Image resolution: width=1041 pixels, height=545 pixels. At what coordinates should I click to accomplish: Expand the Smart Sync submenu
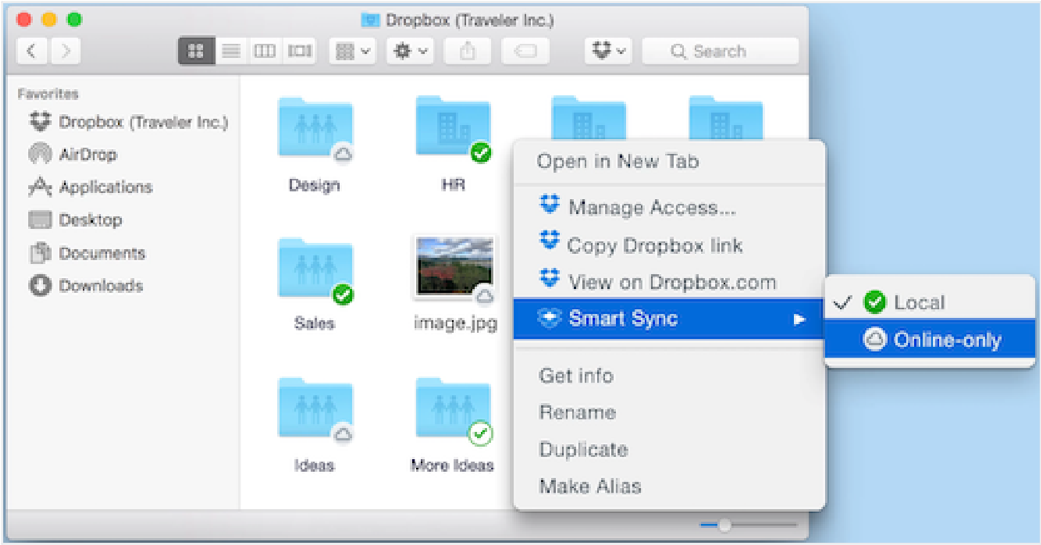(669, 319)
